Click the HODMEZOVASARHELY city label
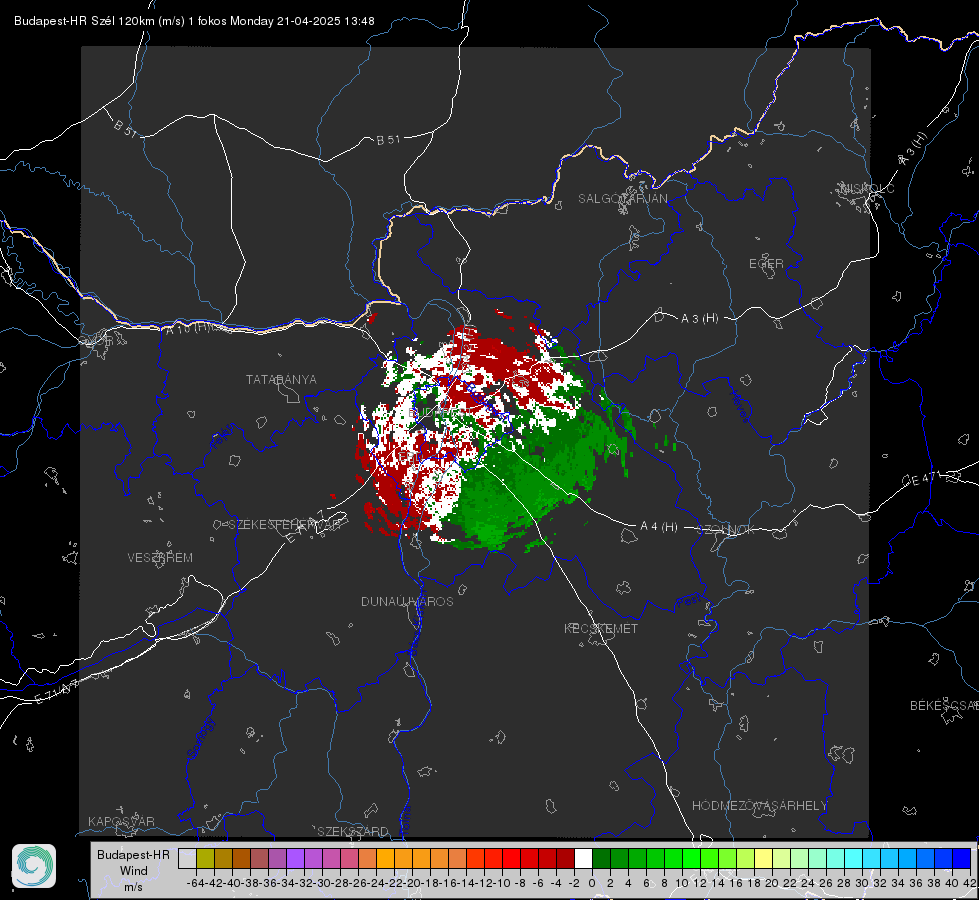 tap(759, 806)
